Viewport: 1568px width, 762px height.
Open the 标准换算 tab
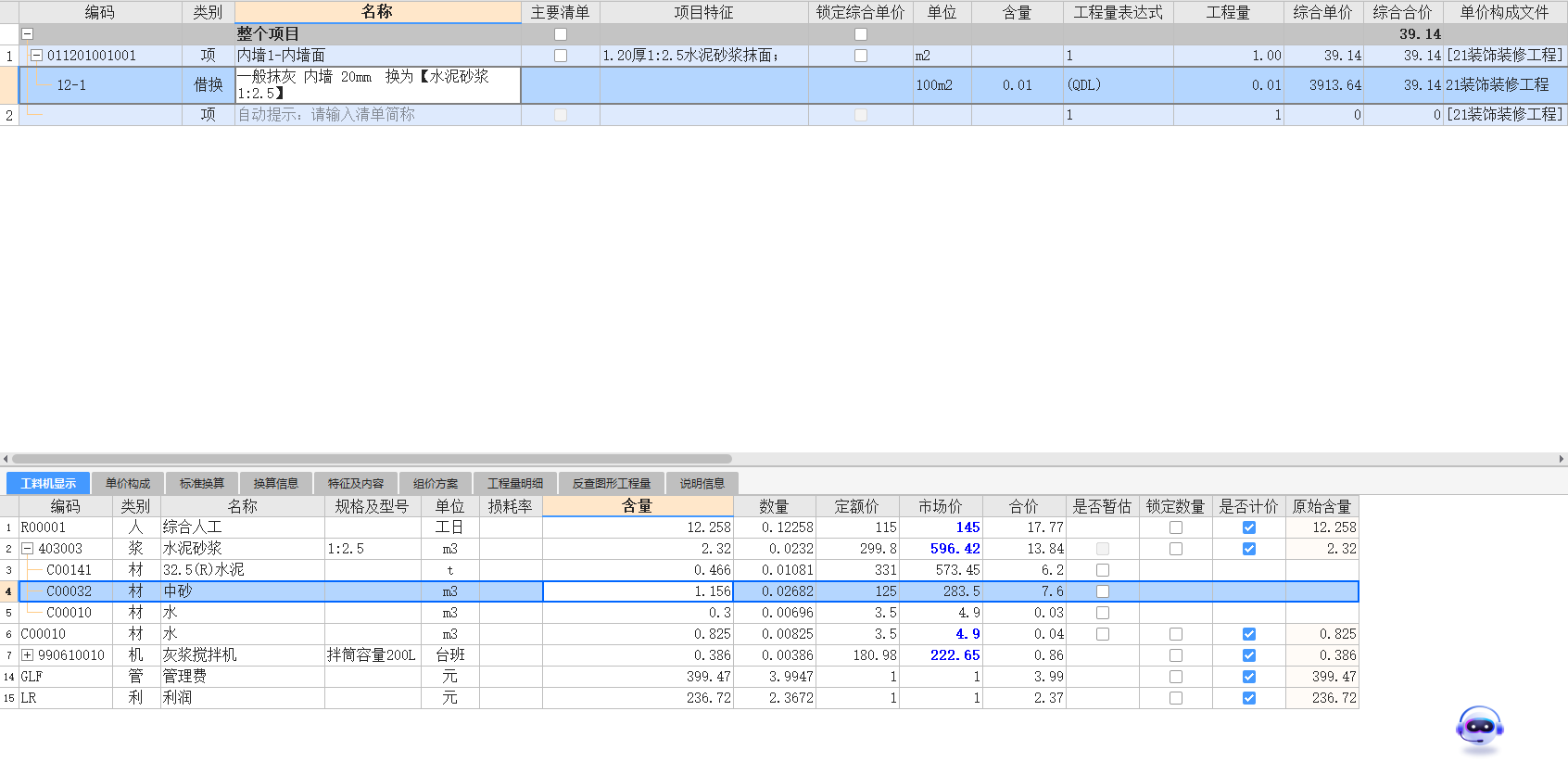202,483
